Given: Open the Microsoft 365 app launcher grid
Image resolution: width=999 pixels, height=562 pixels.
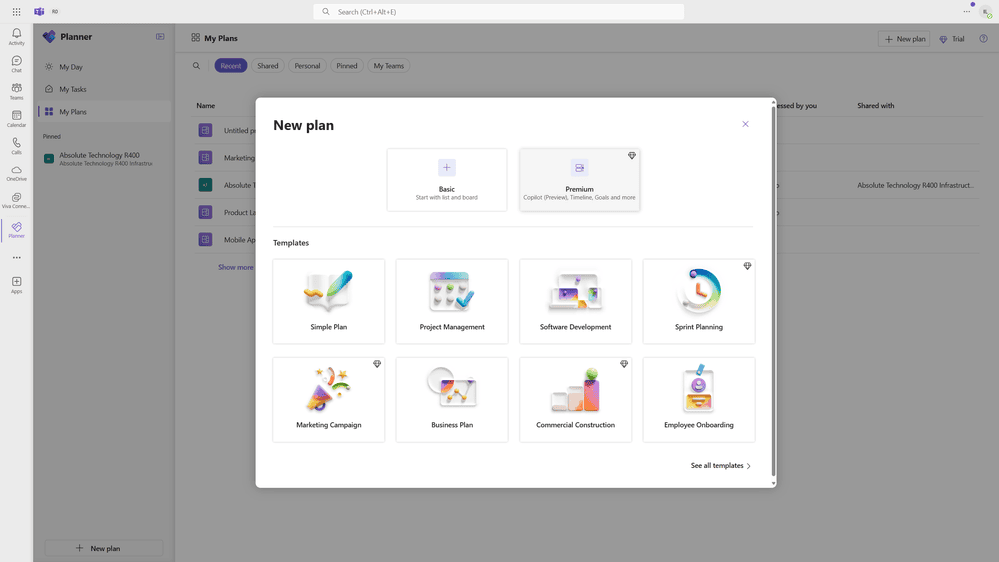Looking at the screenshot, I should pos(17,11).
